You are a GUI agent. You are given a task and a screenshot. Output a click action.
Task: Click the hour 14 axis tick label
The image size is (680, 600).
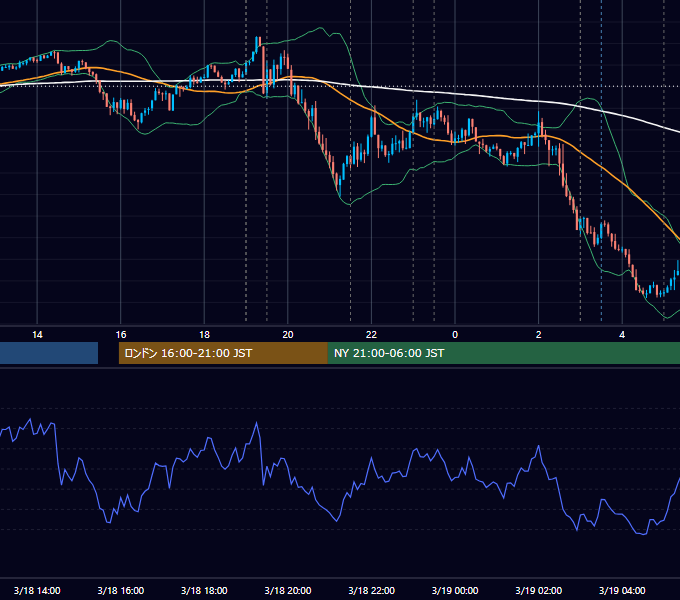(x=37, y=335)
